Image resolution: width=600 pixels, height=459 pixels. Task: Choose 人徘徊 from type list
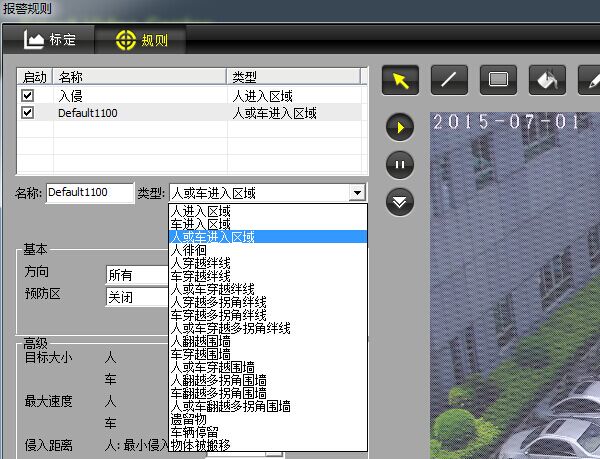point(268,250)
